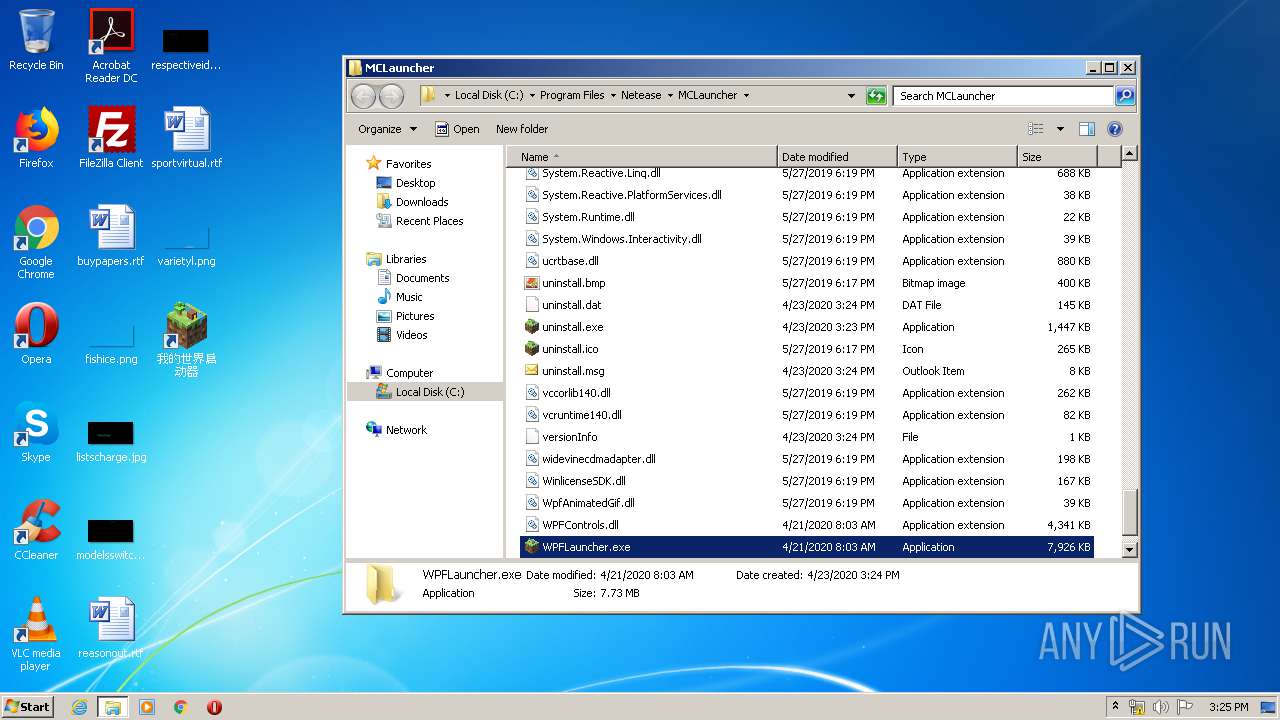
Task: Select the uninstall.exe Minecraft block icon
Action: coord(532,327)
